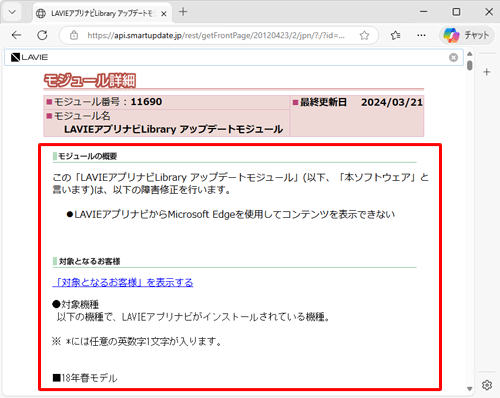Click the address bar URL
Viewport: 500px width, 398px height.
216,35
